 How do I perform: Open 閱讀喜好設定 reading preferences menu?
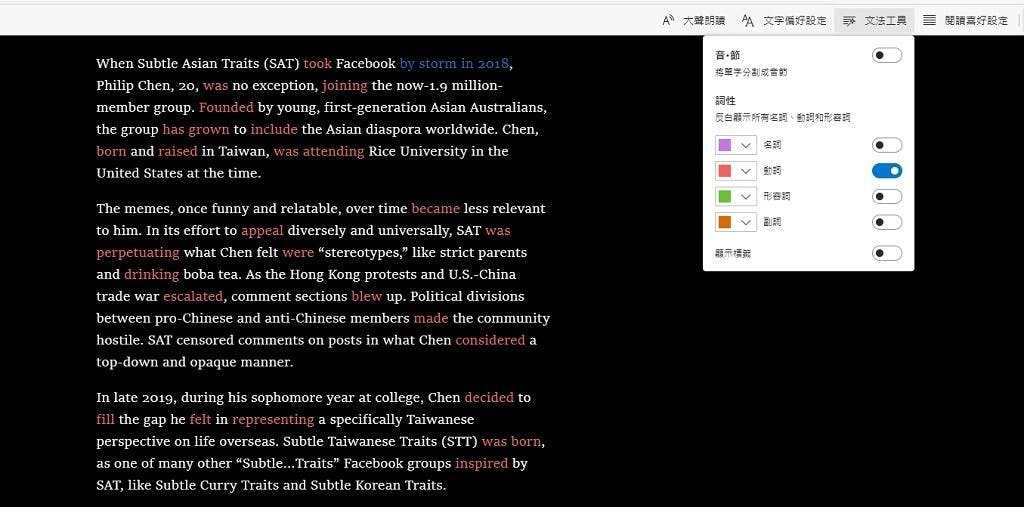click(976, 21)
